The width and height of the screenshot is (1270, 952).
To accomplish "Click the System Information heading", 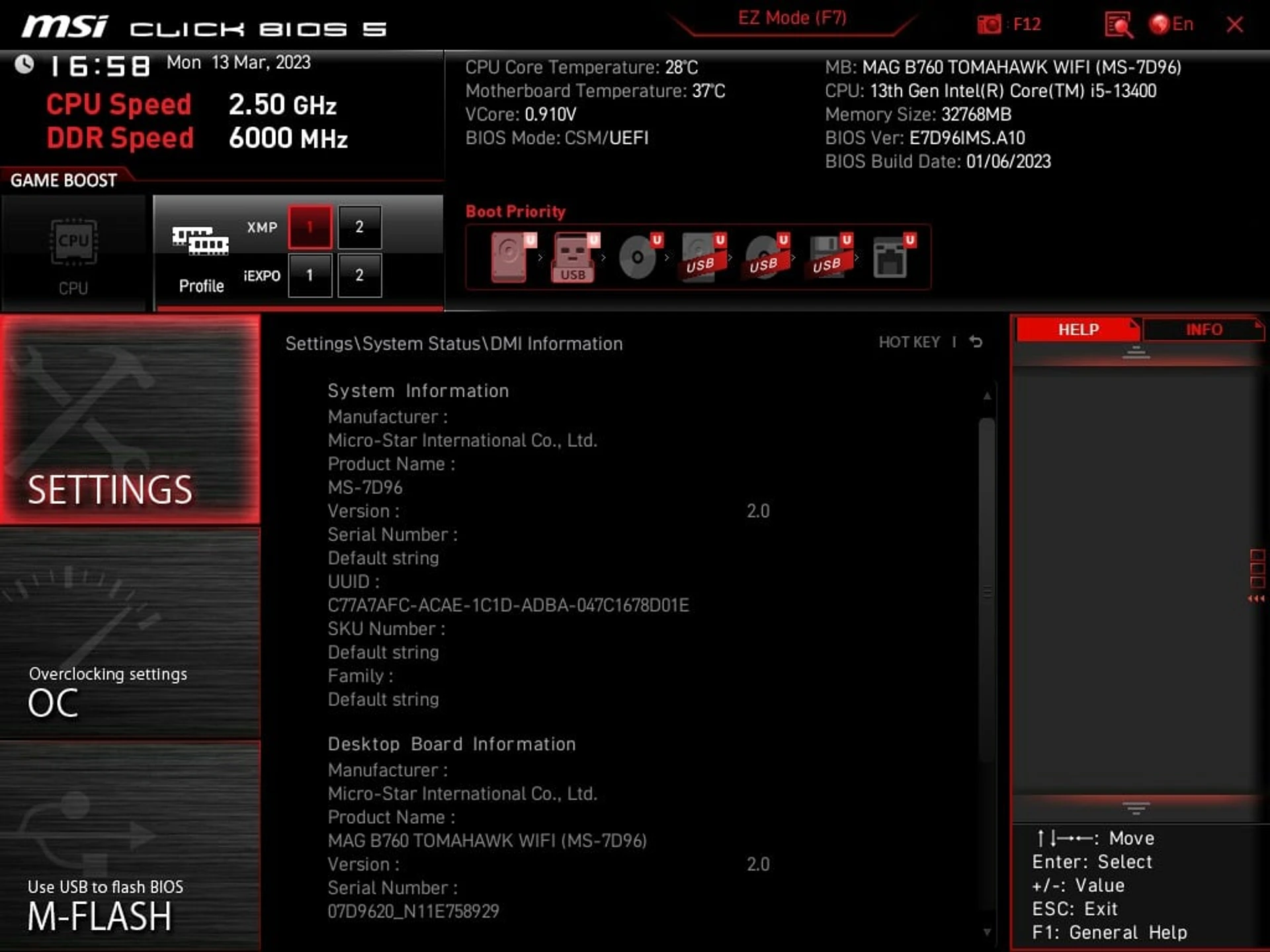I will click(418, 391).
